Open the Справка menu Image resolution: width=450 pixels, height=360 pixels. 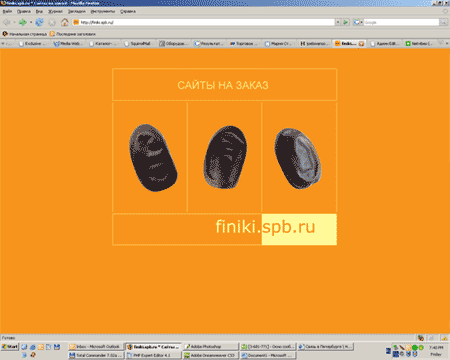[x=128, y=11]
